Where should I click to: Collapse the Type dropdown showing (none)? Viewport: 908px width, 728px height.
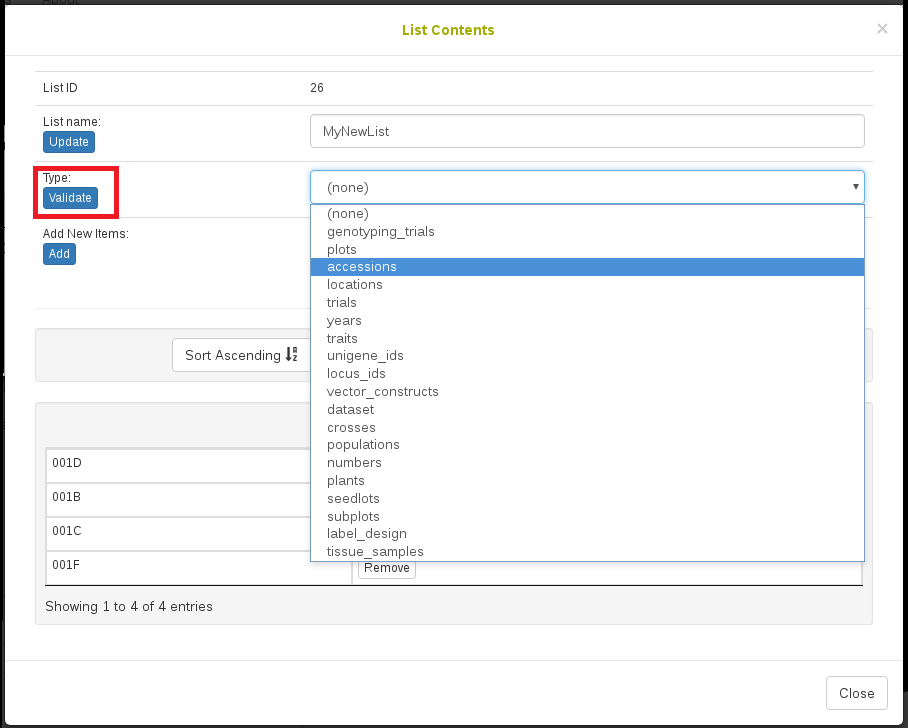click(587, 188)
